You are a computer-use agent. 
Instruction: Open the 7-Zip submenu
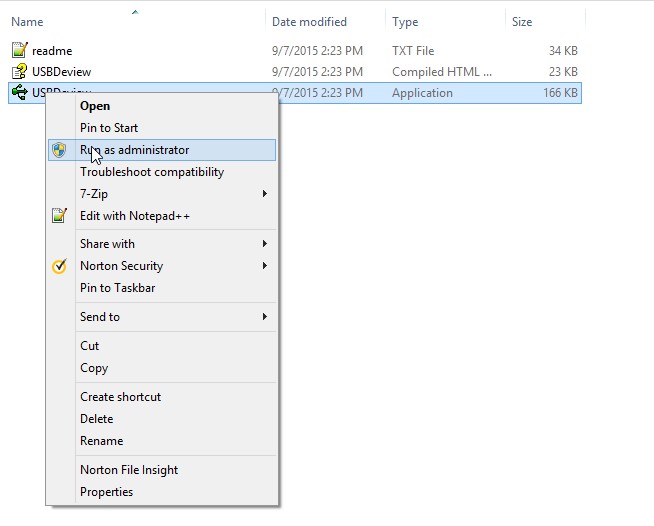[x=162, y=194]
